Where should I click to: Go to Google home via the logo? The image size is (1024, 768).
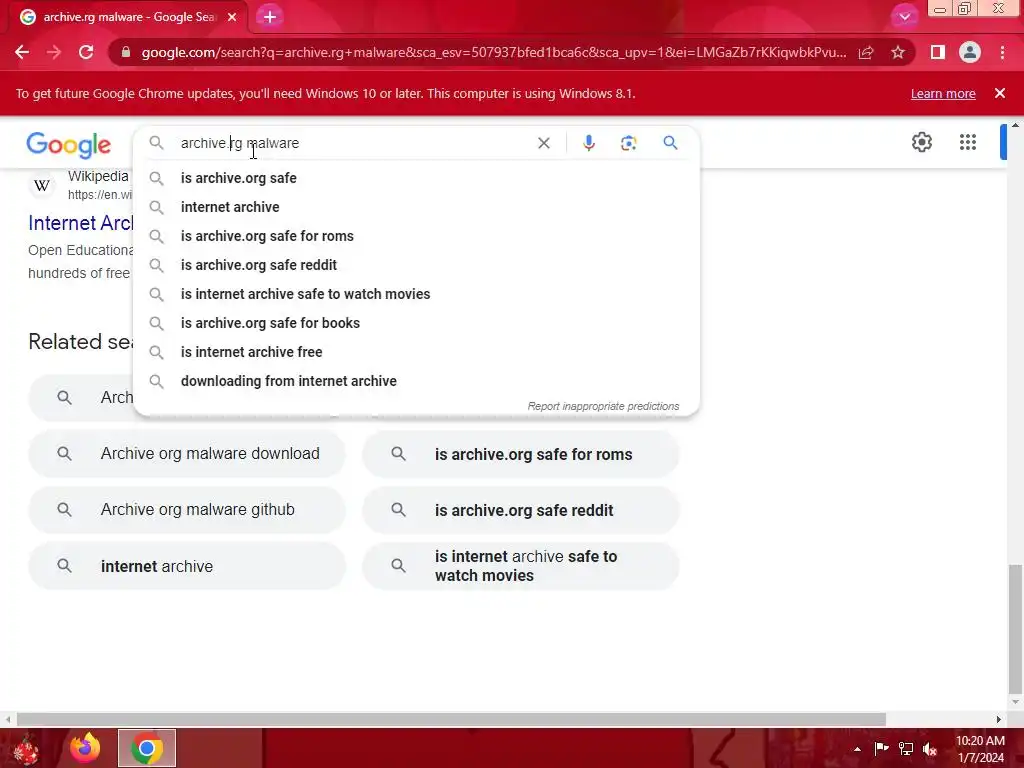pos(69,145)
